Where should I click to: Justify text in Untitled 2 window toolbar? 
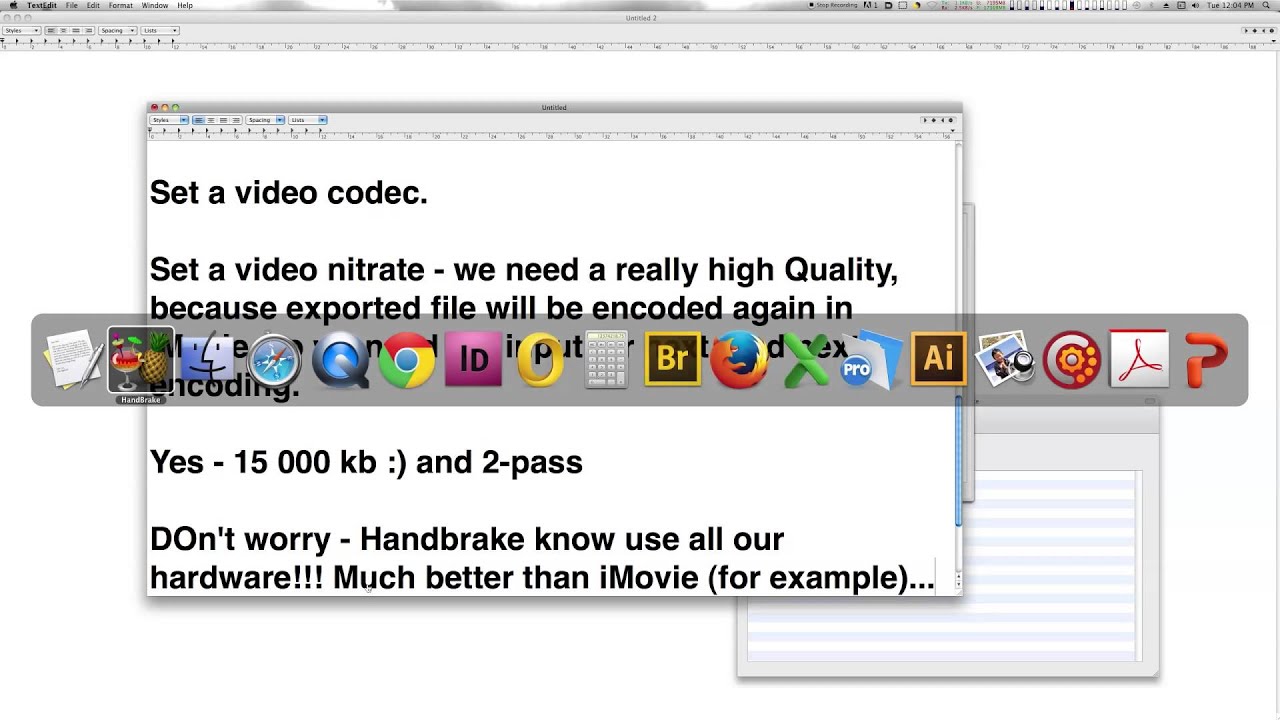75,31
